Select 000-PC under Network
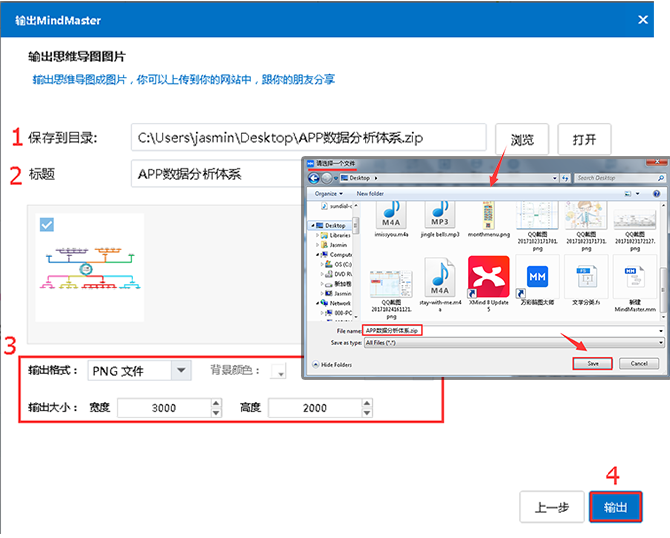The height and width of the screenshot is (538, 670). coord(342,313)
